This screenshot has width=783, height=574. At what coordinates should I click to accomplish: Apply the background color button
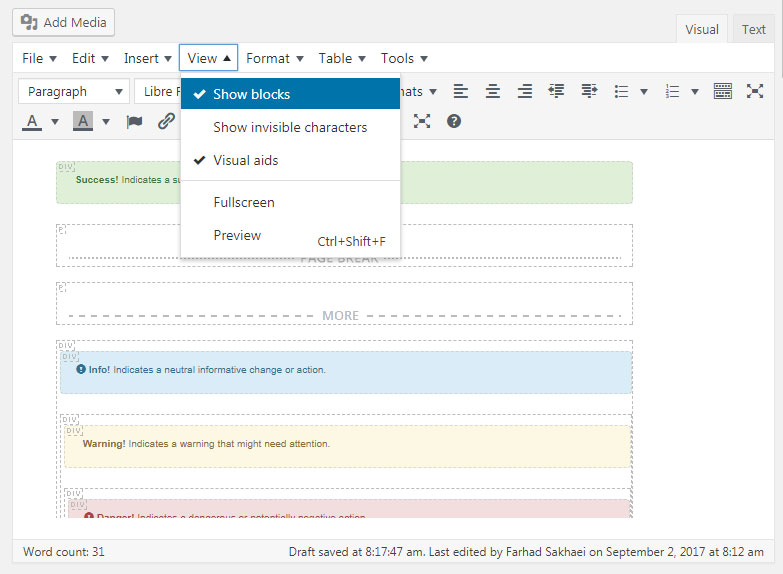tap(83, 121)
